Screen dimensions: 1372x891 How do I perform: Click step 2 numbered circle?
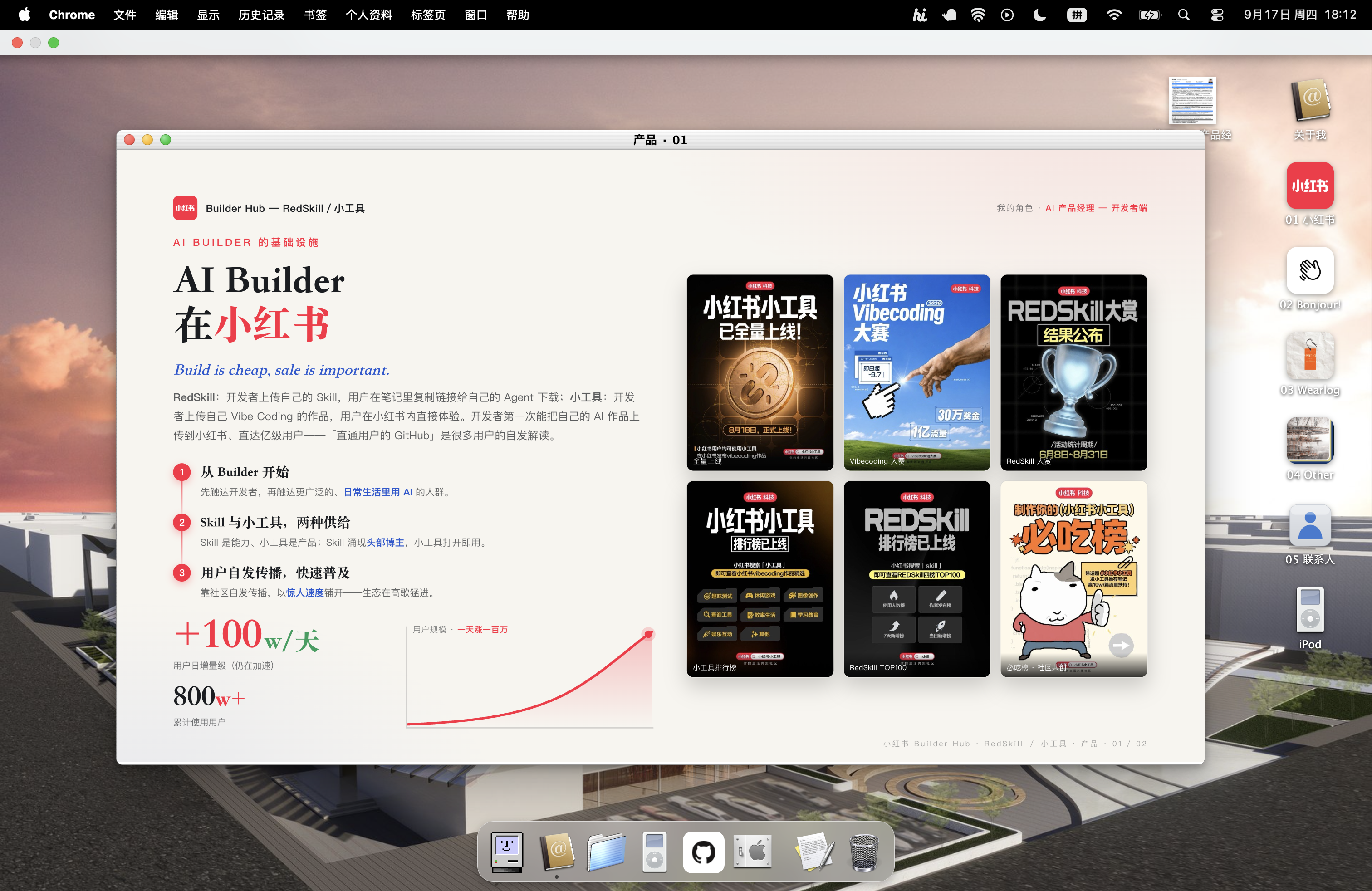tap(181, 522)
